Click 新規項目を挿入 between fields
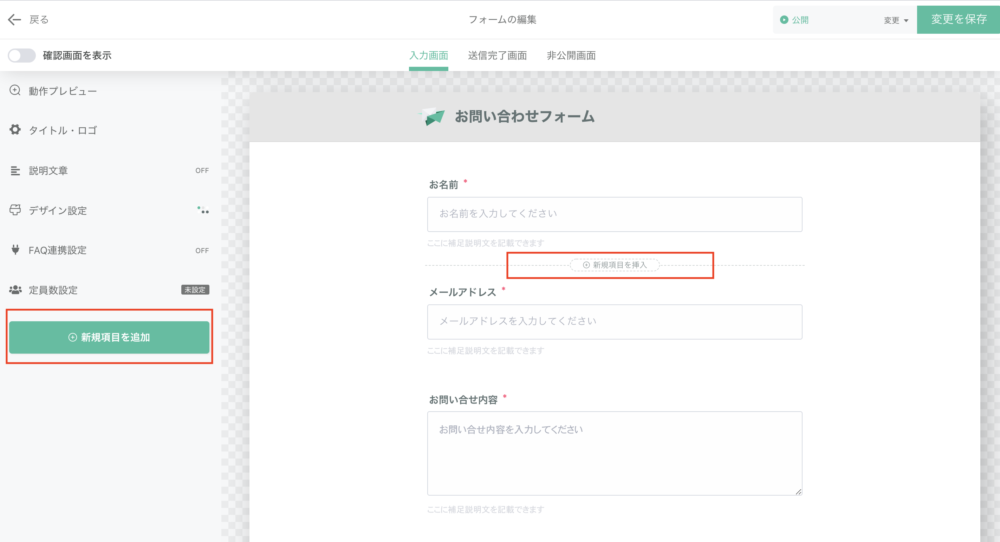1000x542 pixels. (614, 265)
